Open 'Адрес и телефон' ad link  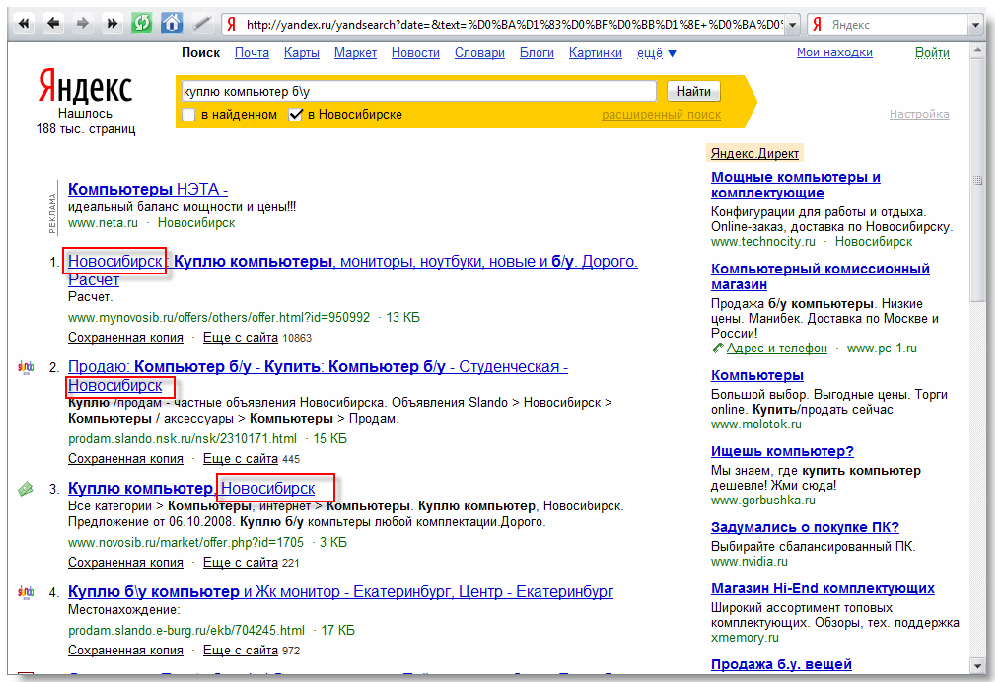pos(777,348)
